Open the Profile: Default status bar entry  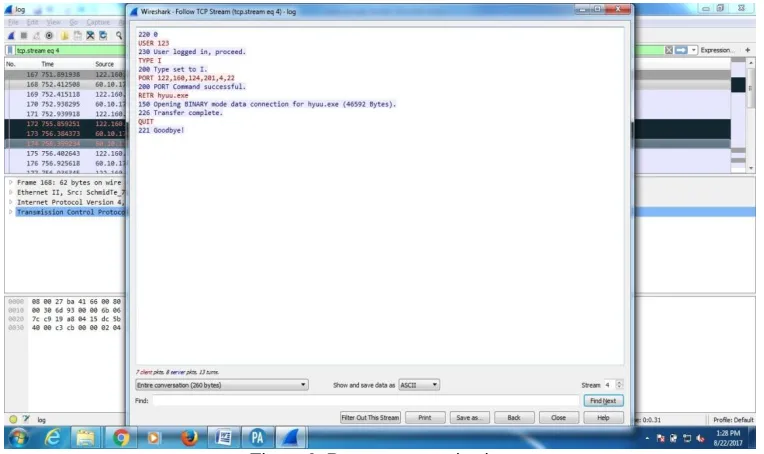pos(733,419)
